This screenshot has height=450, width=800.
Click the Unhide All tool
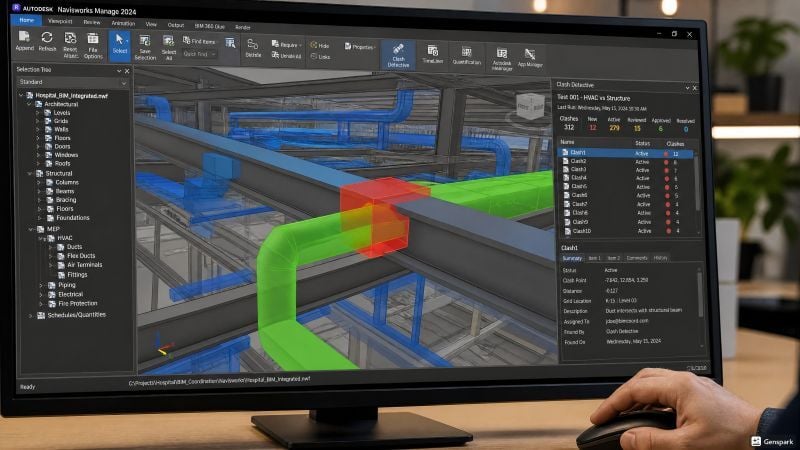click(x=286, y=56)
